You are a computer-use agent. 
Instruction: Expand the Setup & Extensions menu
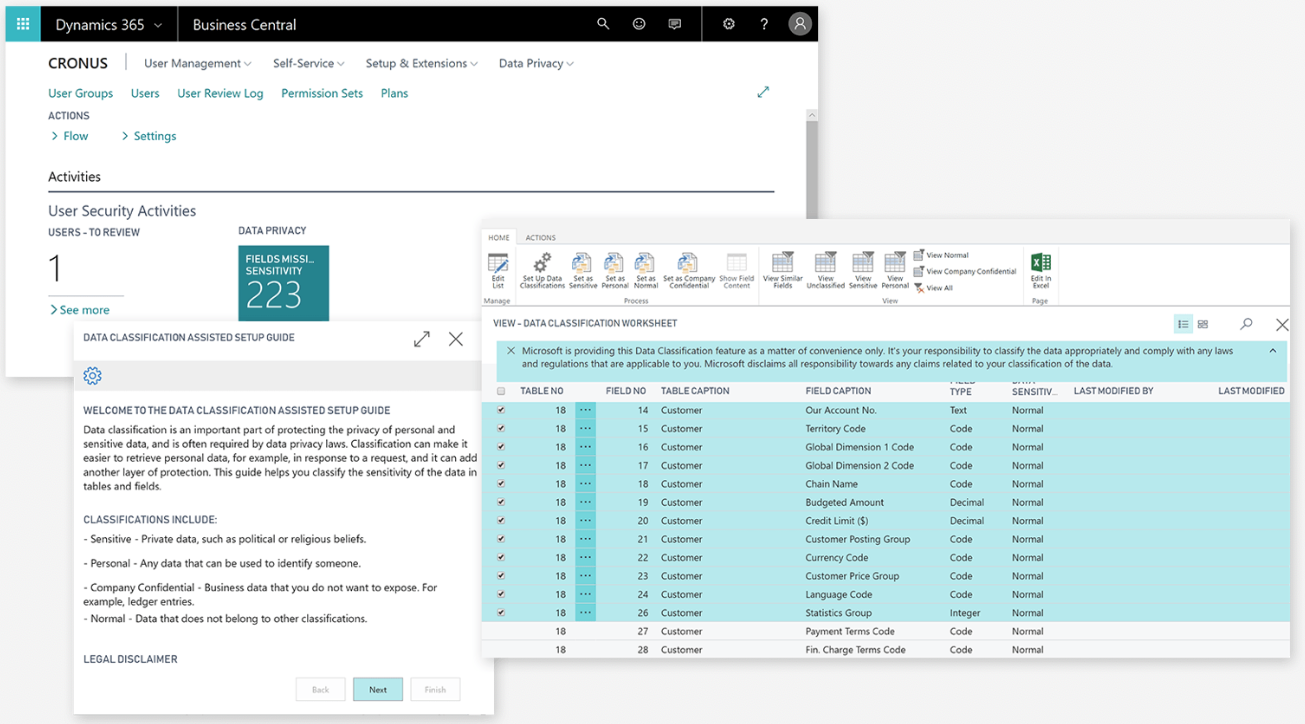pyautogui.click(x=421, y=63)
